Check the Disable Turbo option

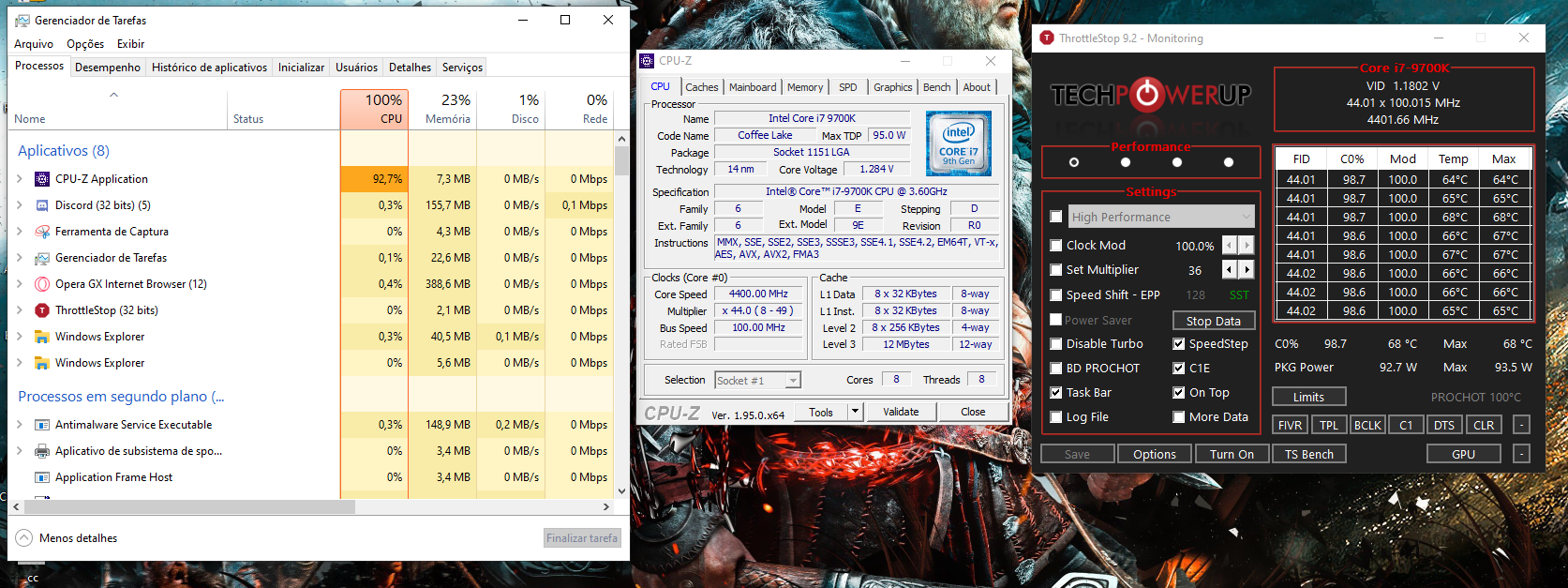point(1056,344)
